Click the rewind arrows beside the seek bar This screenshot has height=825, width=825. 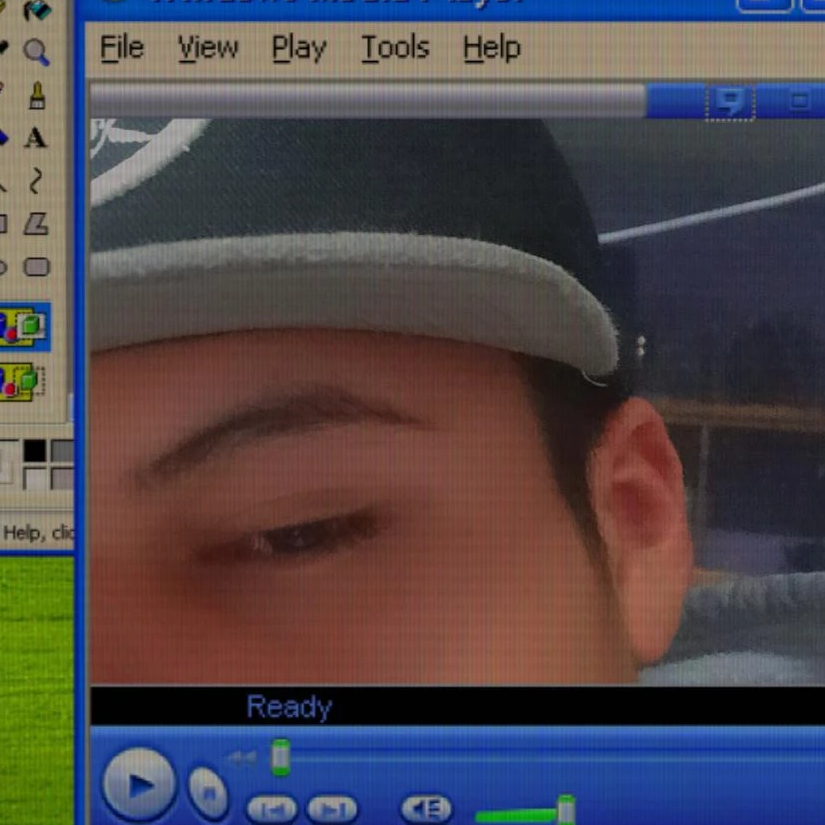tap(242, 758)
